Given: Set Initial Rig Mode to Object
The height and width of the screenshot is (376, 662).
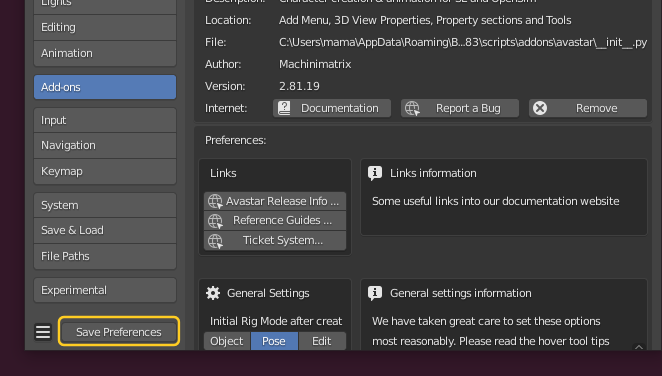Looking at the screenshot, I should tap(227, 341).
